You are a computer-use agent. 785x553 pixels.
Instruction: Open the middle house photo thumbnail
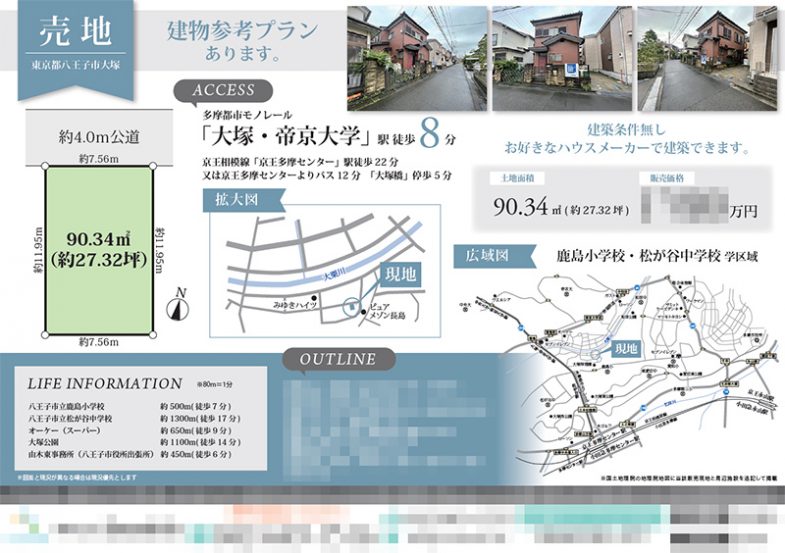click(x=562, y=58)
